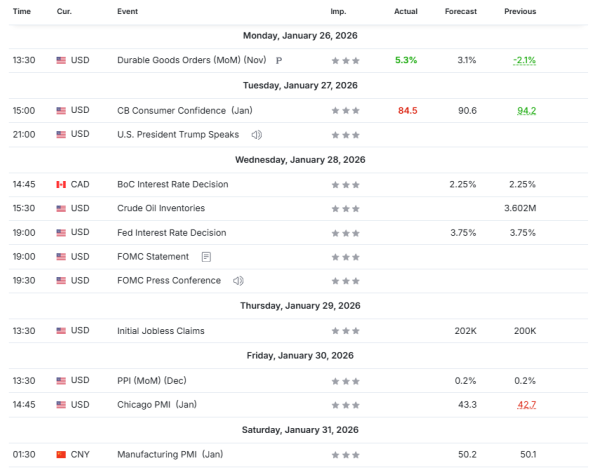Click the revised previous value -2.1%
The height and width of the screenshot is (475, 600).
coord(524,60)
